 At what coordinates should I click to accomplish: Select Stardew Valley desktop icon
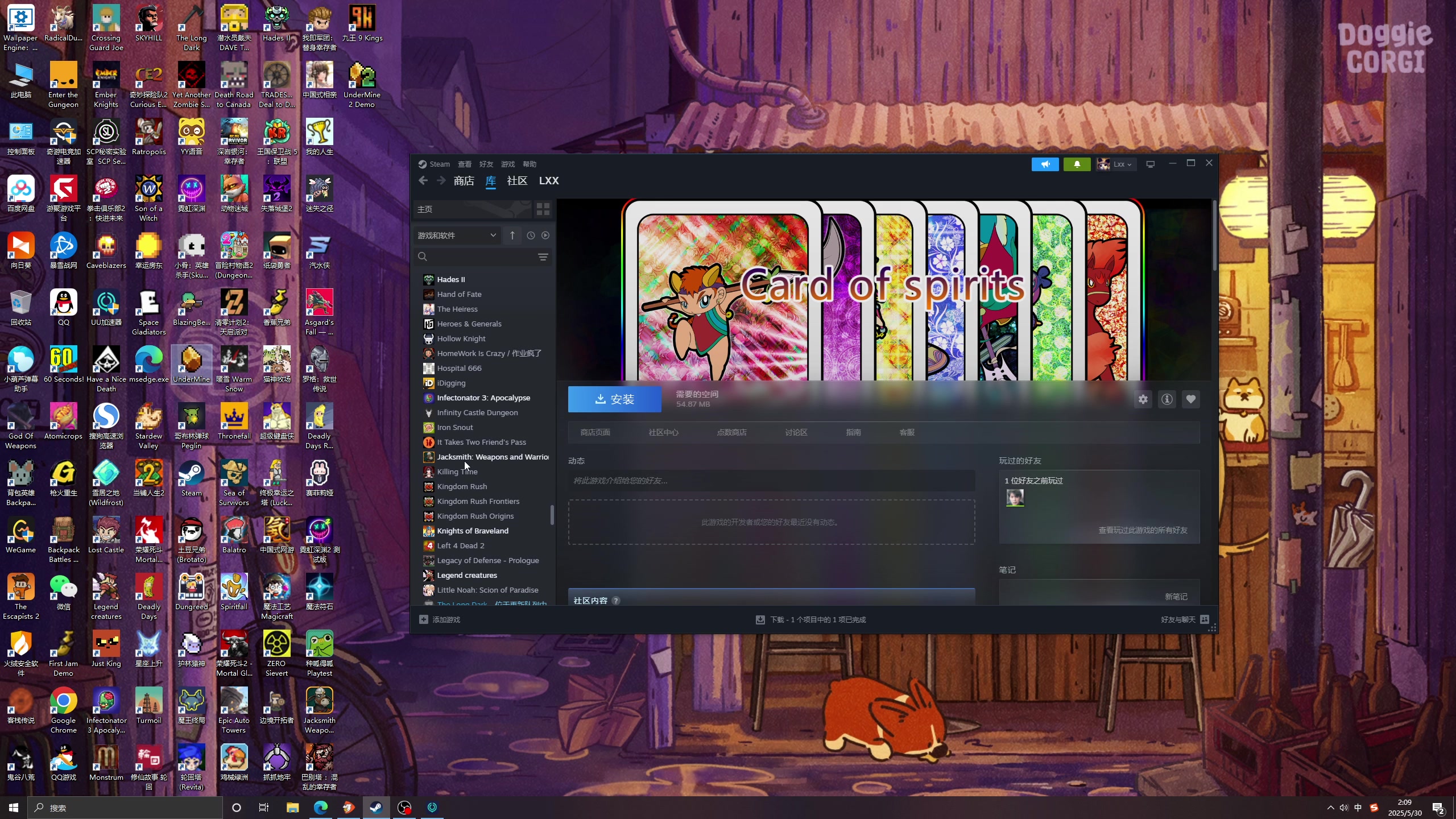(x=148, y=427)
